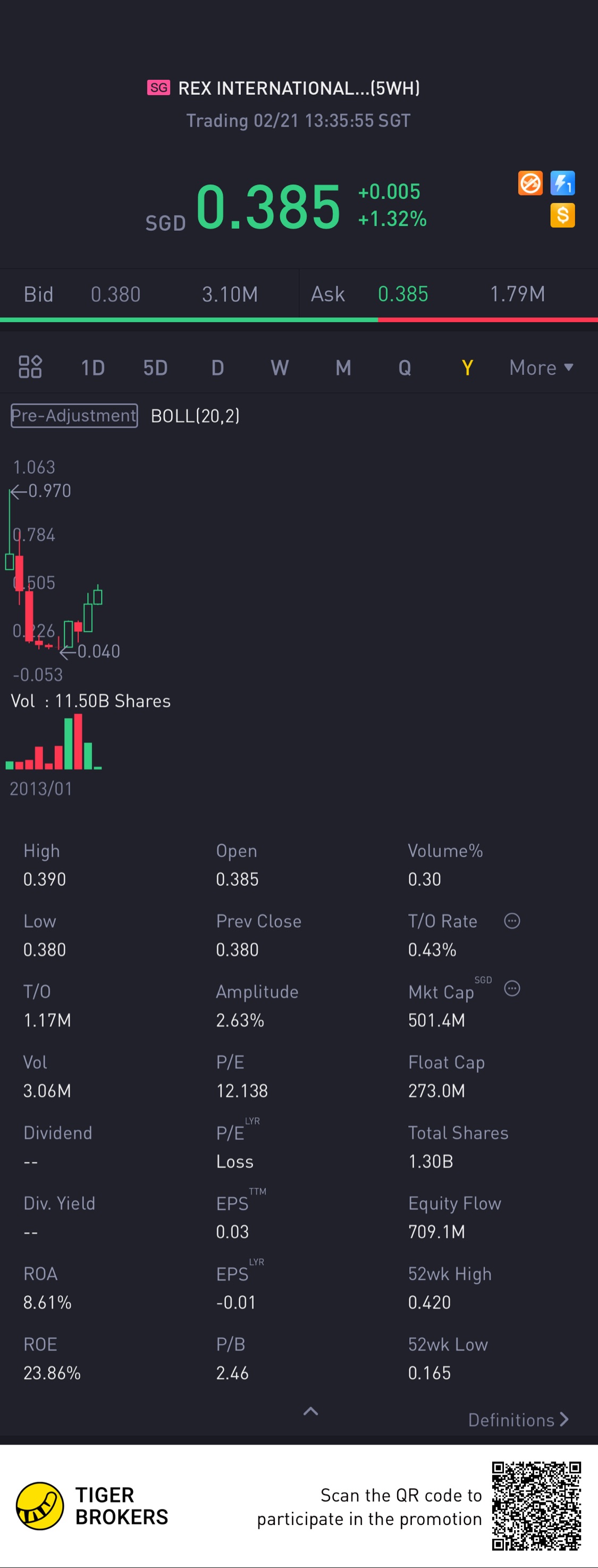Switch chart to 1D interval

point(93,367)
